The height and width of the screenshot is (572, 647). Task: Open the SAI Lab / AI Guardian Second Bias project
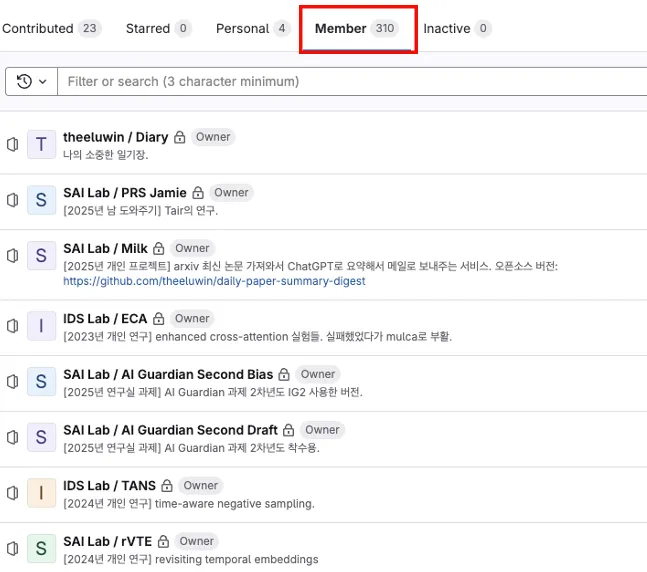pyautogui.click(x=168, y=374)
